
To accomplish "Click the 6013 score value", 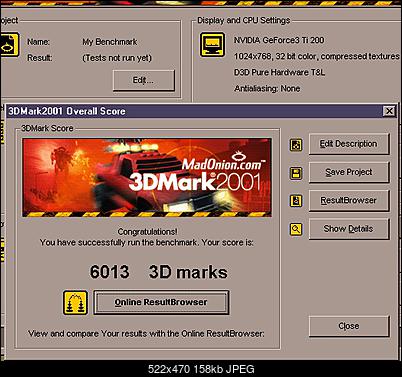I will 110,272.
